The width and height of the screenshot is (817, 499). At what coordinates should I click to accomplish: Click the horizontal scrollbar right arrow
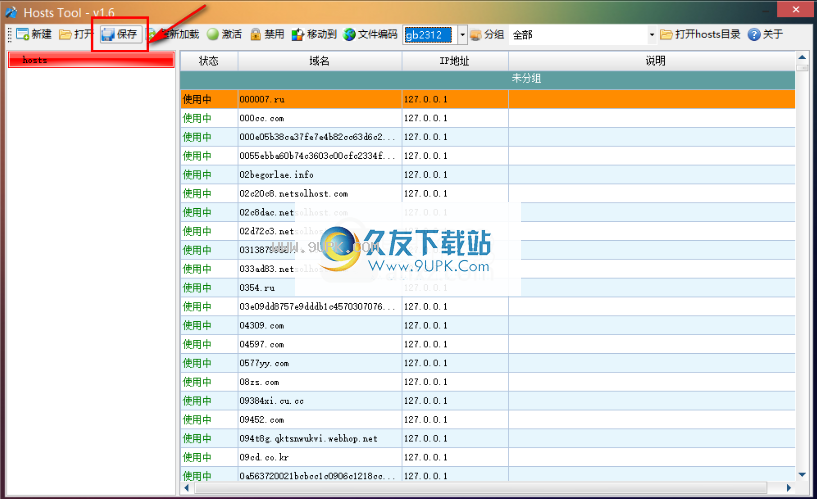click(x=788, y=488)
